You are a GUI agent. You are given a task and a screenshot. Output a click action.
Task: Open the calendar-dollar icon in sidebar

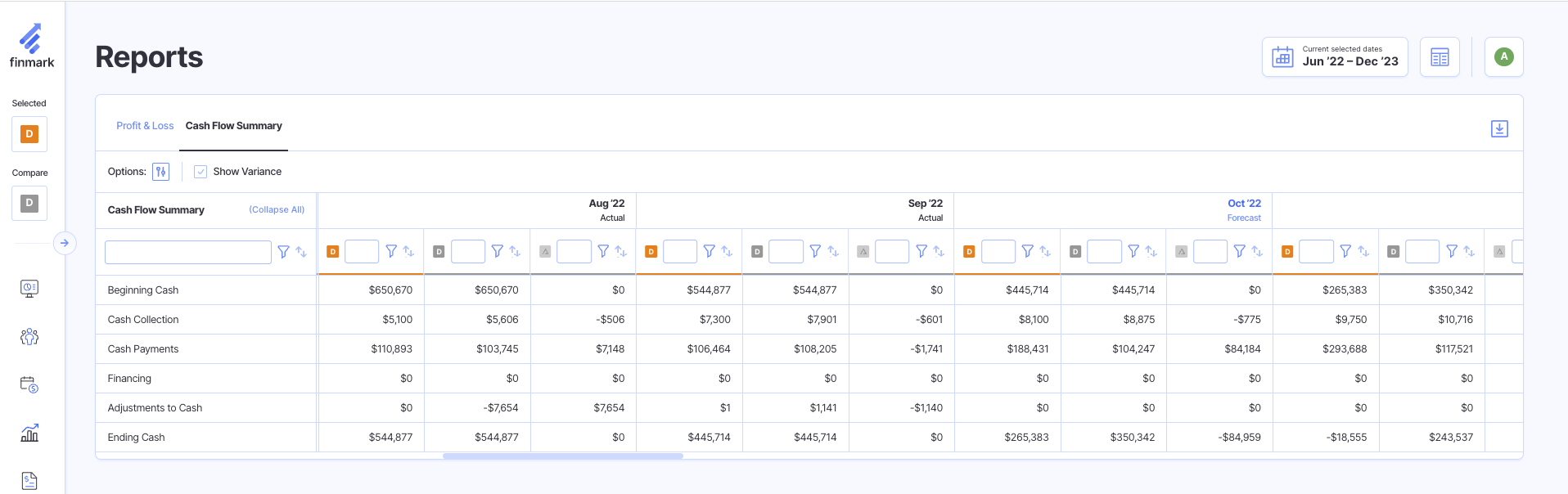[29, 384]
